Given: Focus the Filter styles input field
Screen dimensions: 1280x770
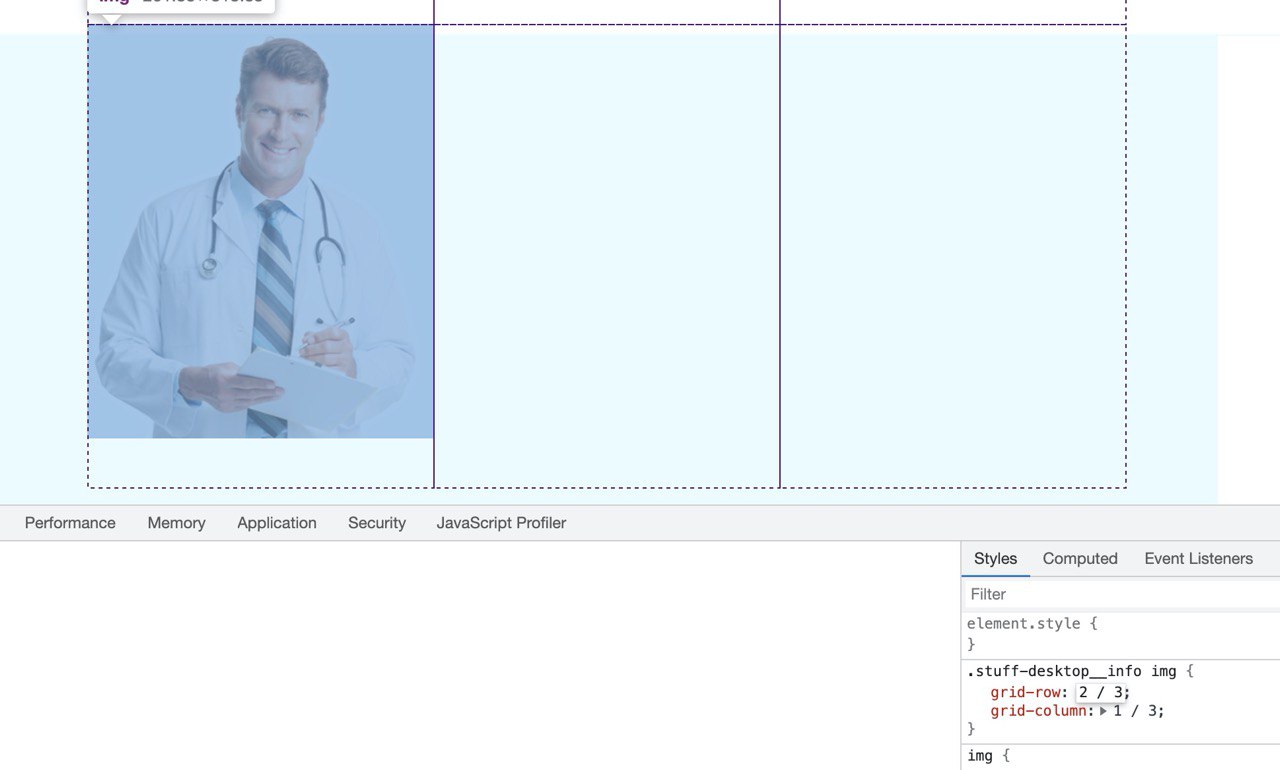Looking at the screenshot, I should (x=1120, y=594).
